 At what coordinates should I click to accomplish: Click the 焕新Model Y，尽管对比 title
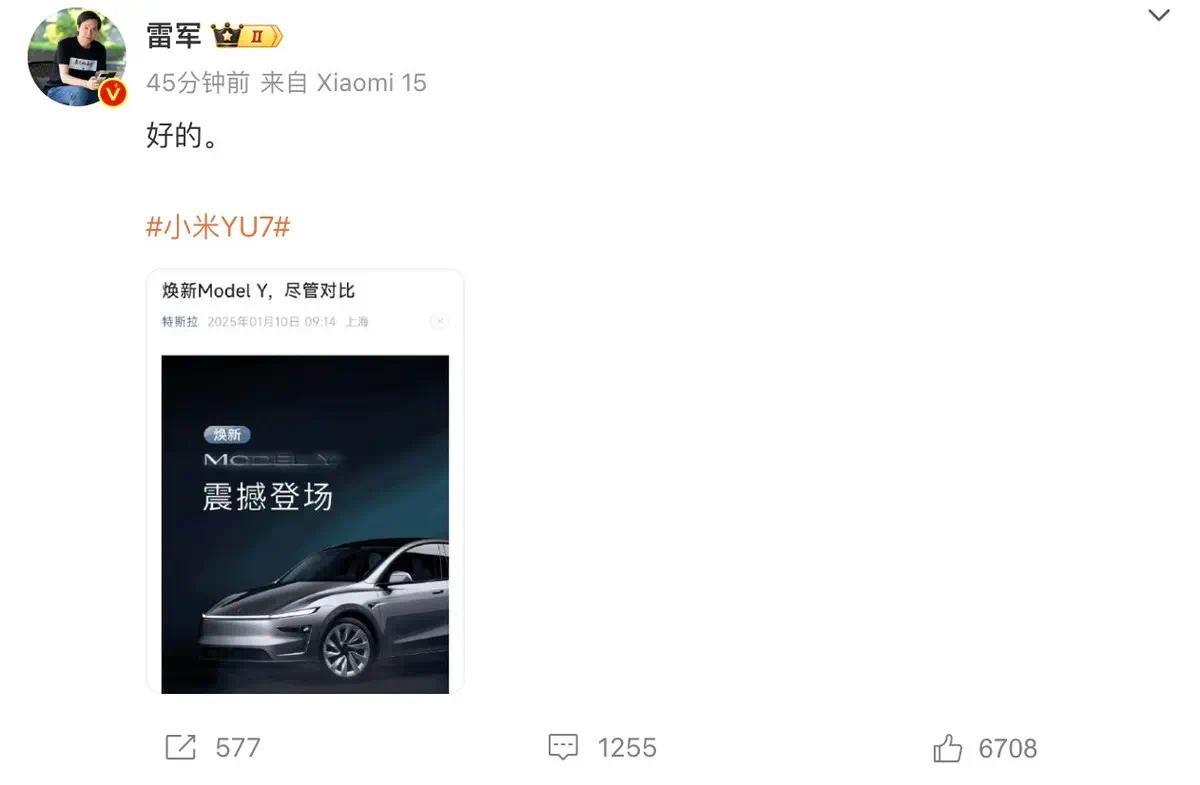pos(259,291)
